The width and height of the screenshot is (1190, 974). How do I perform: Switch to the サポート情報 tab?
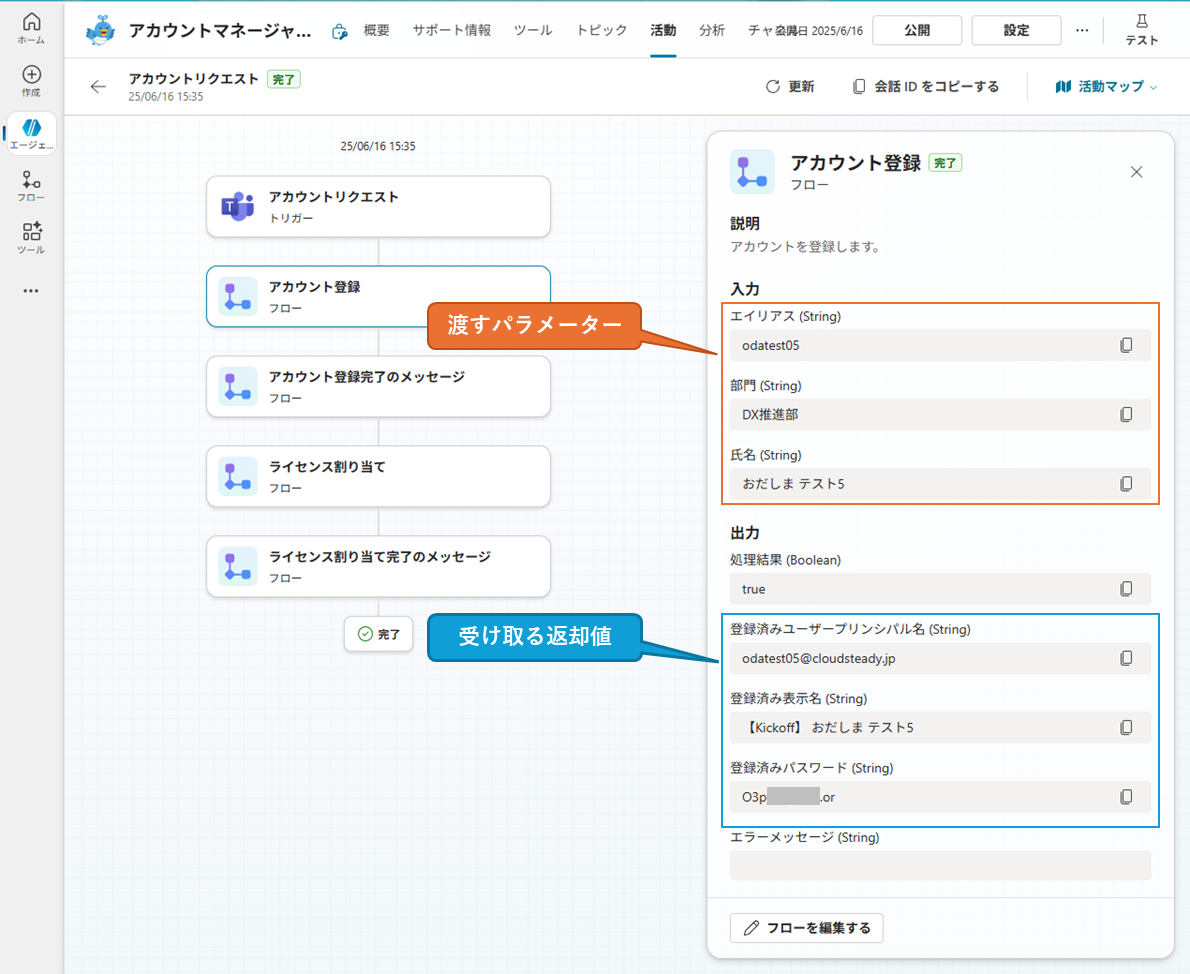pyautogui.click(x=452, y=30)
